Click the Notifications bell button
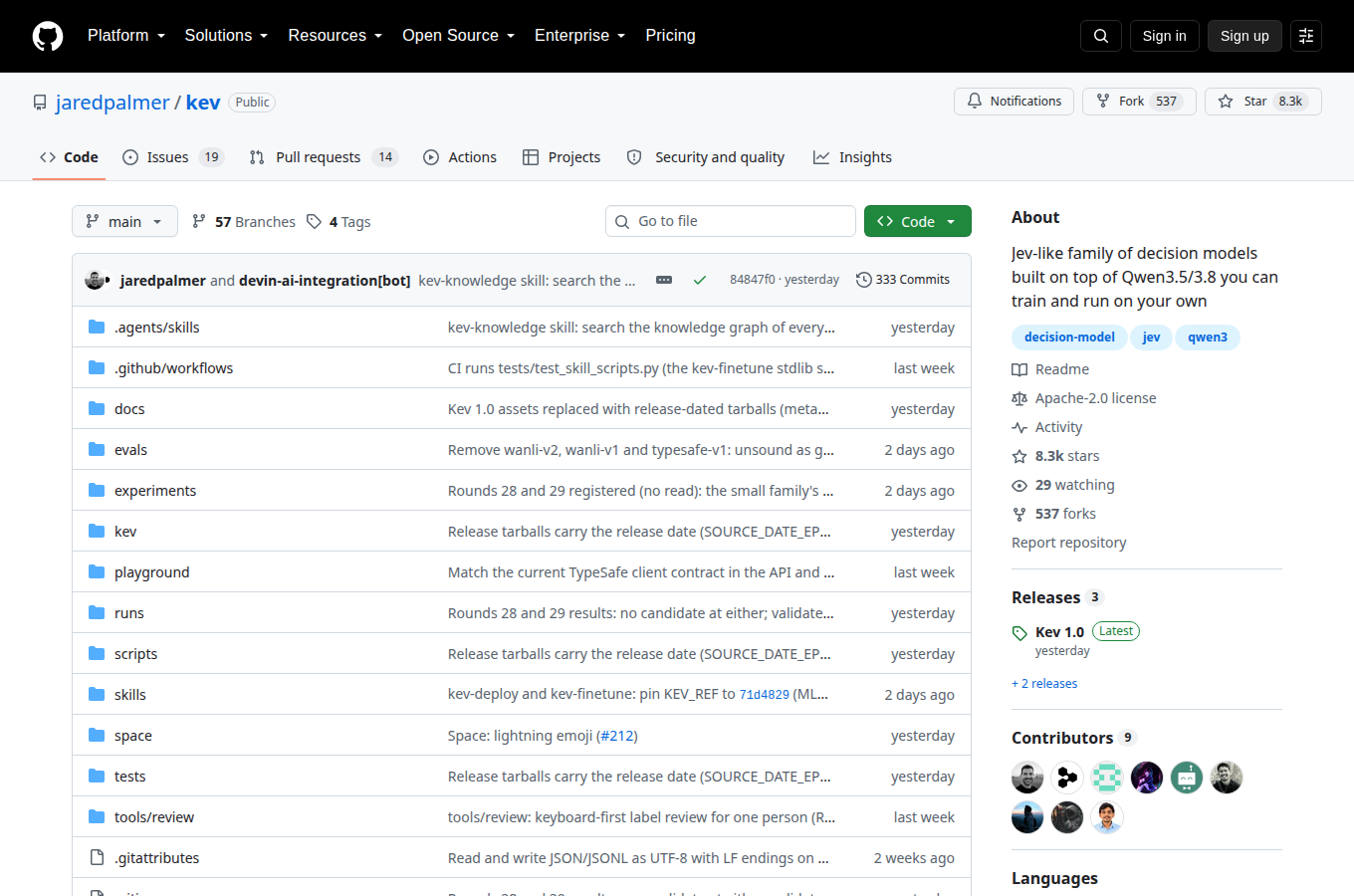 pyautogui.click(x=1014, y=102)
